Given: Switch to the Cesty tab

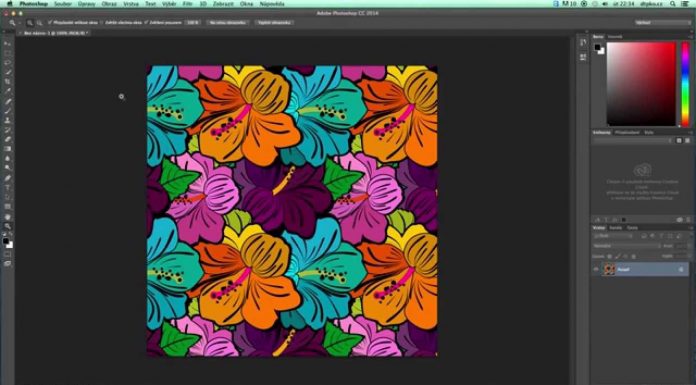Looking at the screenshot, I should click(632, 228).
